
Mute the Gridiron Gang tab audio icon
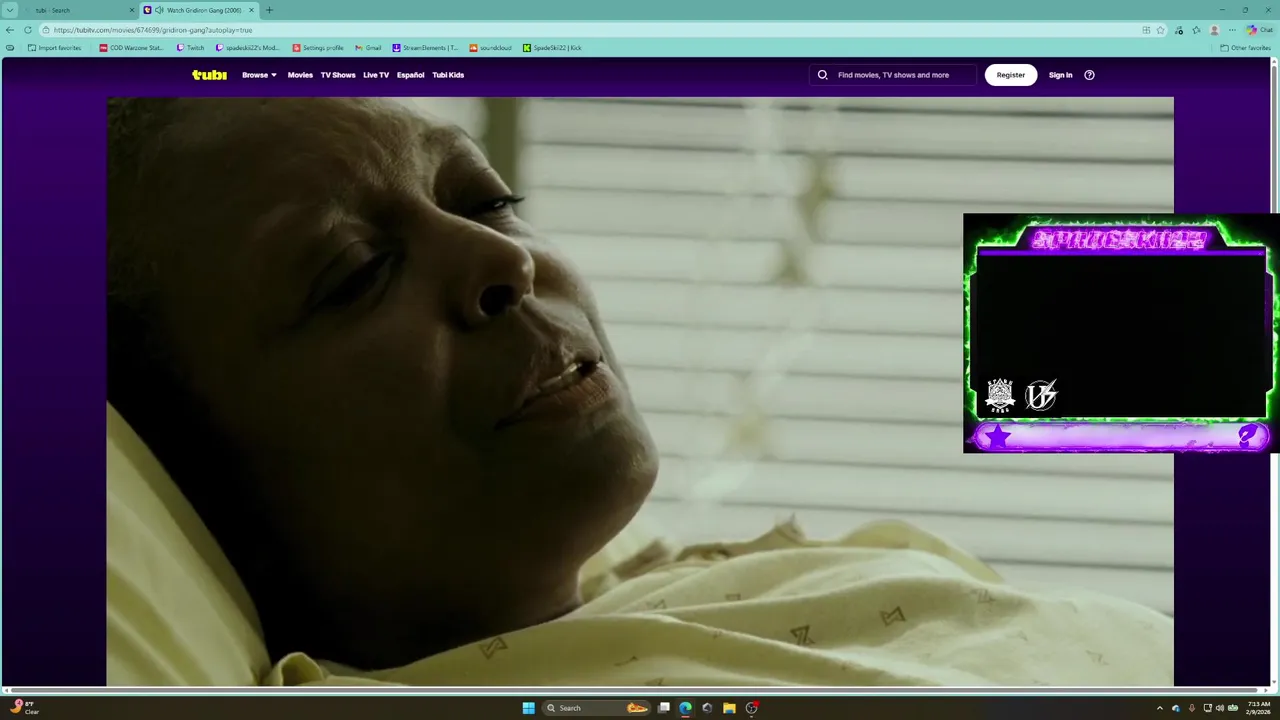pos(159,10)
